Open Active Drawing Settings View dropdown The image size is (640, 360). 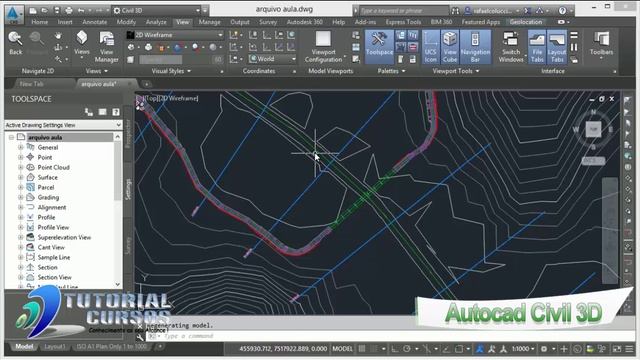coord(63,125)
